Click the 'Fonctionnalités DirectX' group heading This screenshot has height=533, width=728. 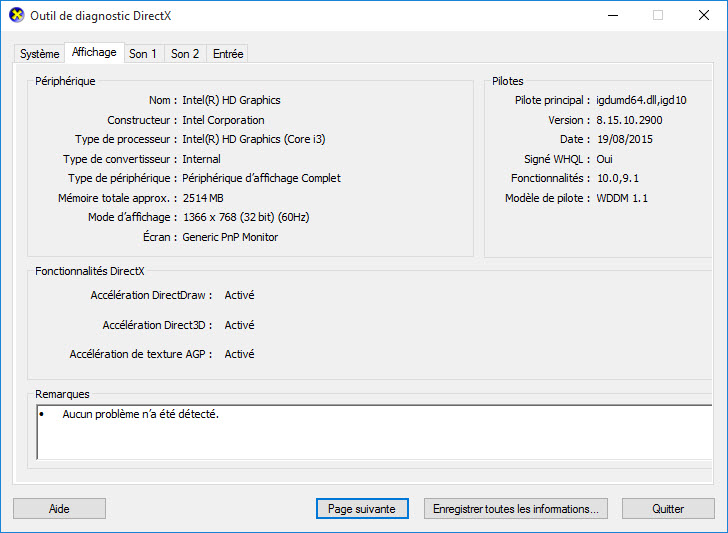click(x=90, y=271)
